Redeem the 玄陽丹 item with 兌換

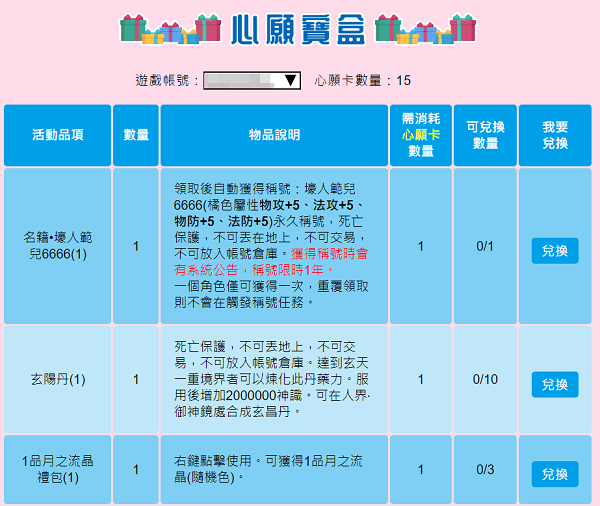[555, 384]
